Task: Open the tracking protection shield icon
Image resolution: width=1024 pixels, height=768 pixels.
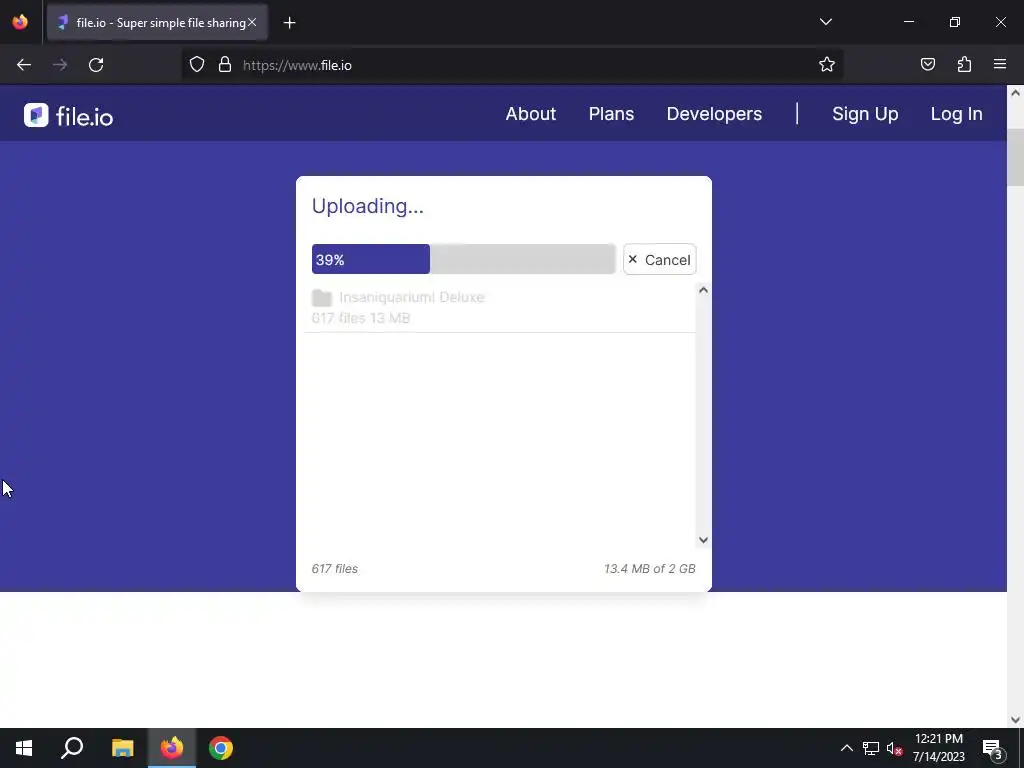Action: [x=197, y=65]
